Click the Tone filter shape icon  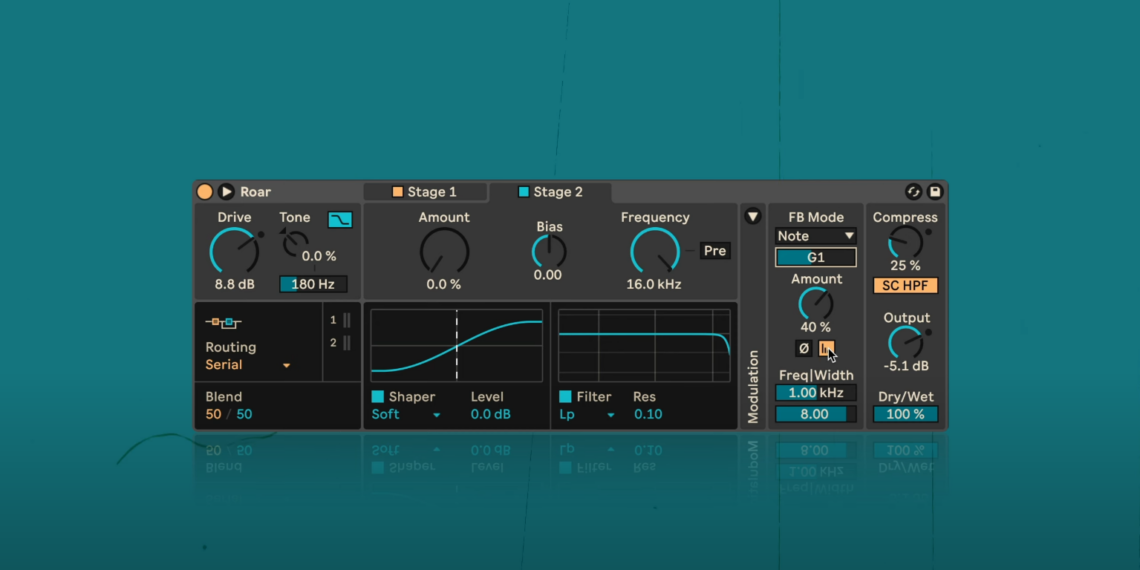pyautogui.click(x=340, y=220)
